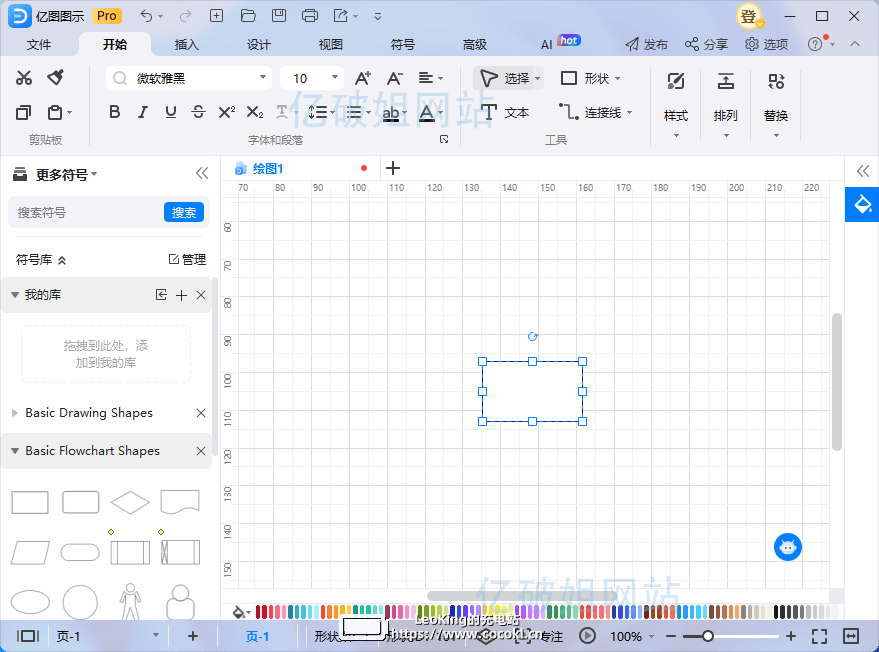Click the Copy icon in clipboard group
Screen dimensions: 879x652
coord(24,113)
